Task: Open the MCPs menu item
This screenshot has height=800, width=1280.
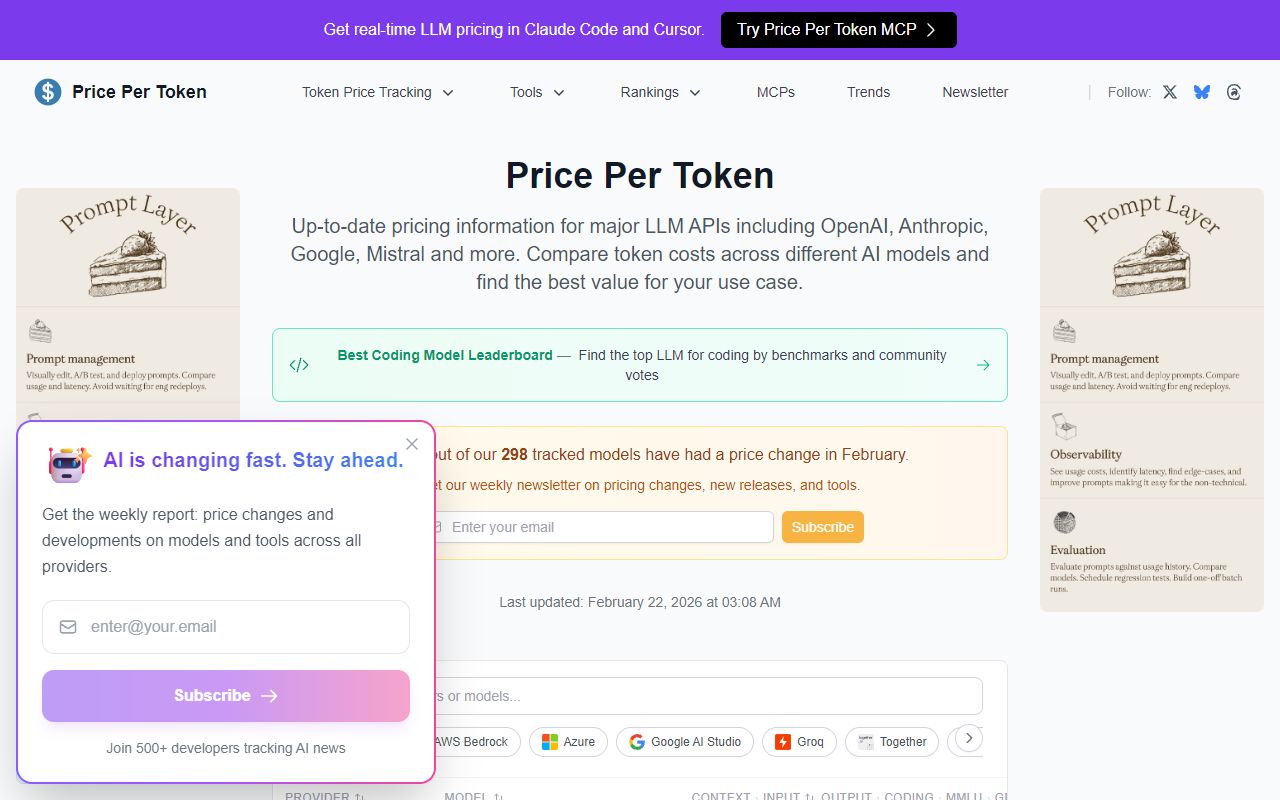Action: 775,92
